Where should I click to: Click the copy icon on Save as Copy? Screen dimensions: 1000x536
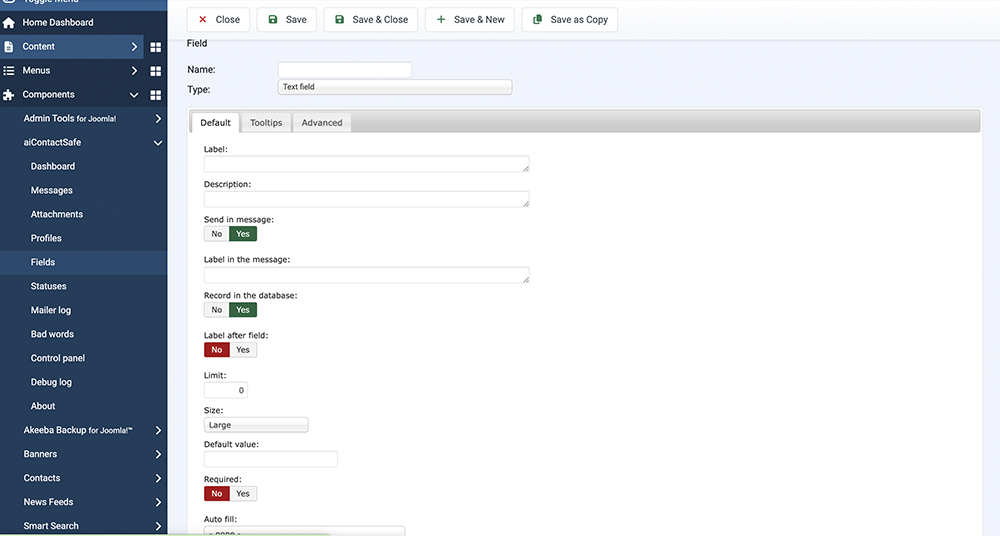click(538, 20)
